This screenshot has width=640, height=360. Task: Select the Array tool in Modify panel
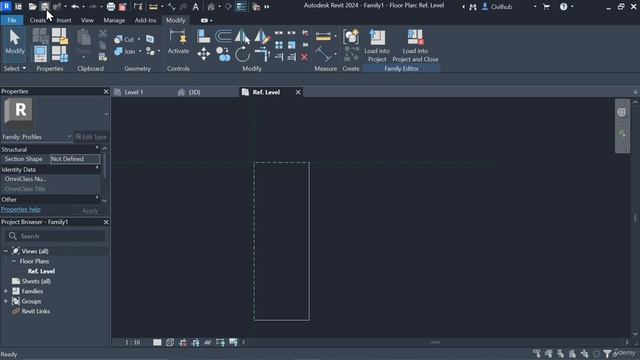pos(279,45)
